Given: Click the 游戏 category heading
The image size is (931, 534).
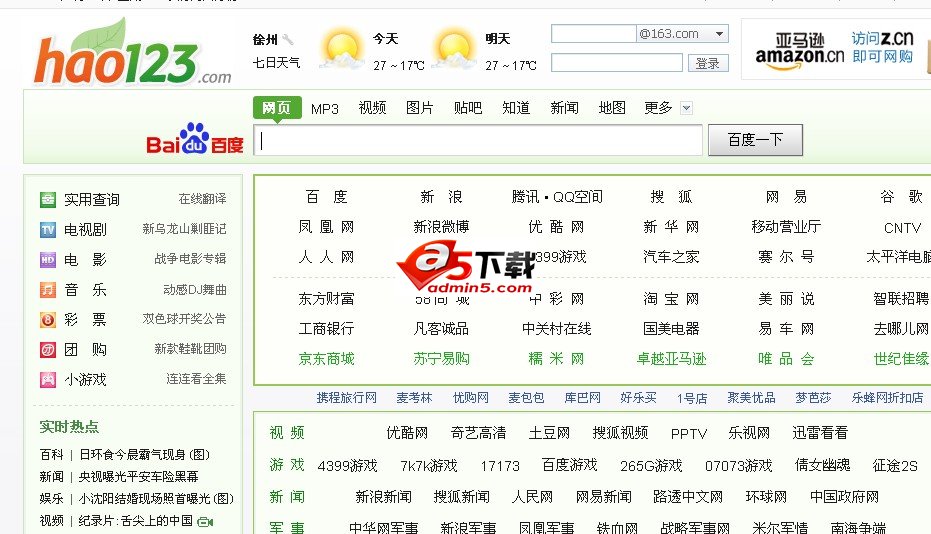Looking at the screenshot, I should [x=287, y=465].
